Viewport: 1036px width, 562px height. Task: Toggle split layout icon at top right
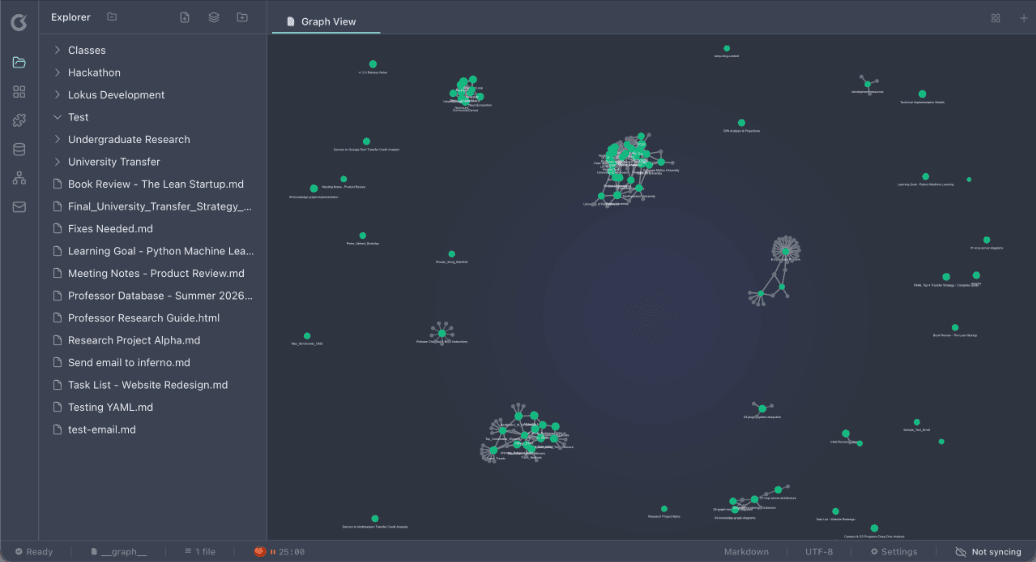pyautogui.click(x=996, y=18)
